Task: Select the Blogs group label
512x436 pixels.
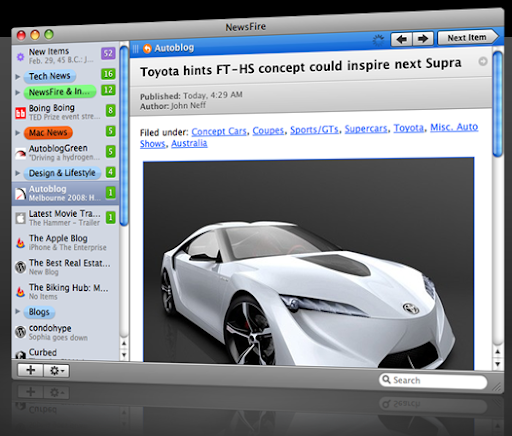Action: (39, 312)
